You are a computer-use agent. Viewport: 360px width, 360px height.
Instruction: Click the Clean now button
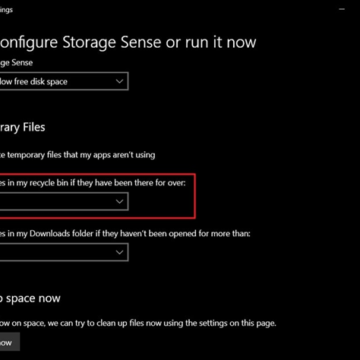[10, 342]
